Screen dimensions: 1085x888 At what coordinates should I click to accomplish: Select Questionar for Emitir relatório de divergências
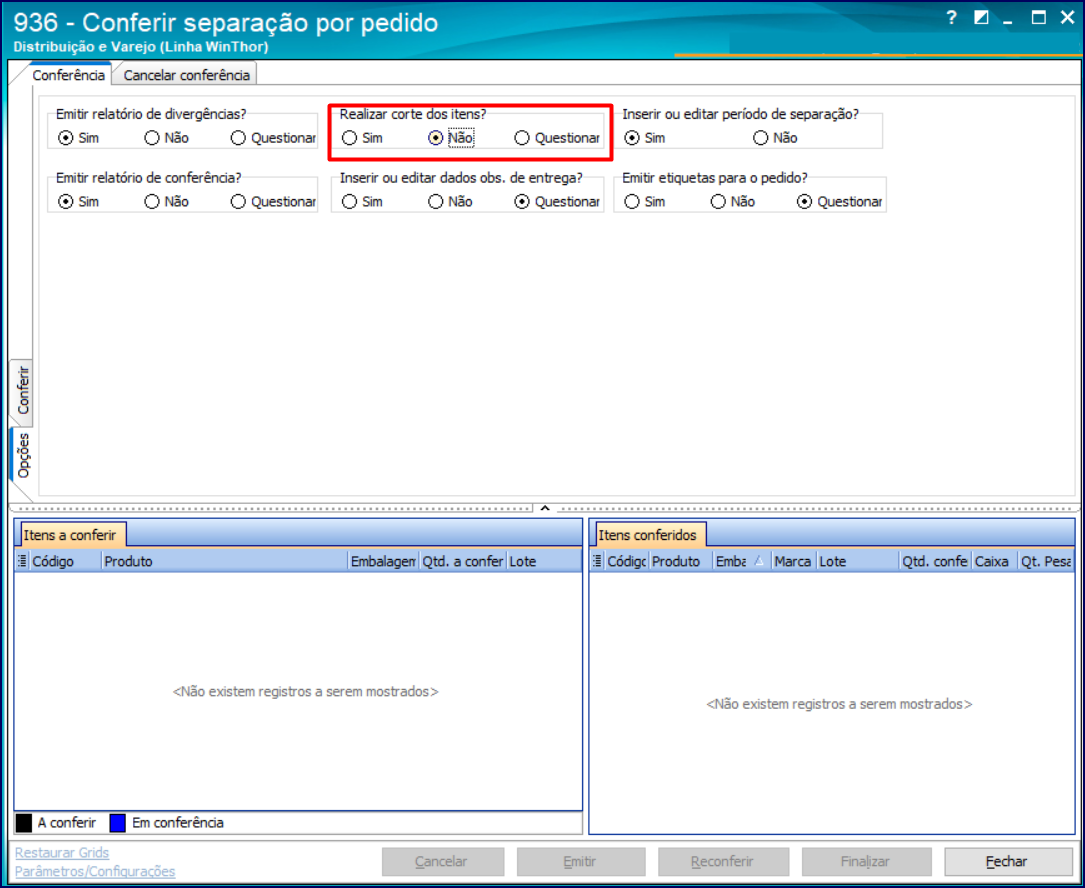(273, 138)
